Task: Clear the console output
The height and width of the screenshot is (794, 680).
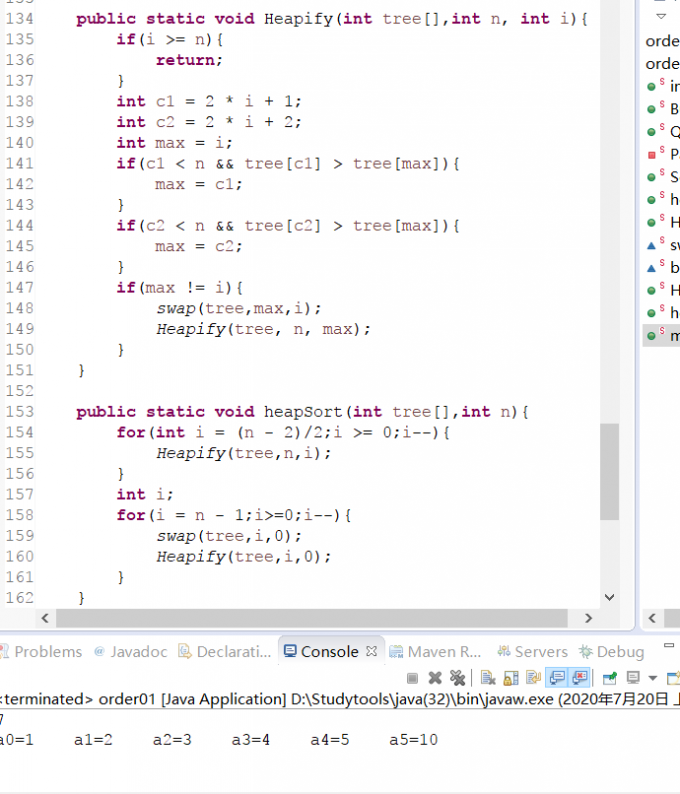Action: 488,678
